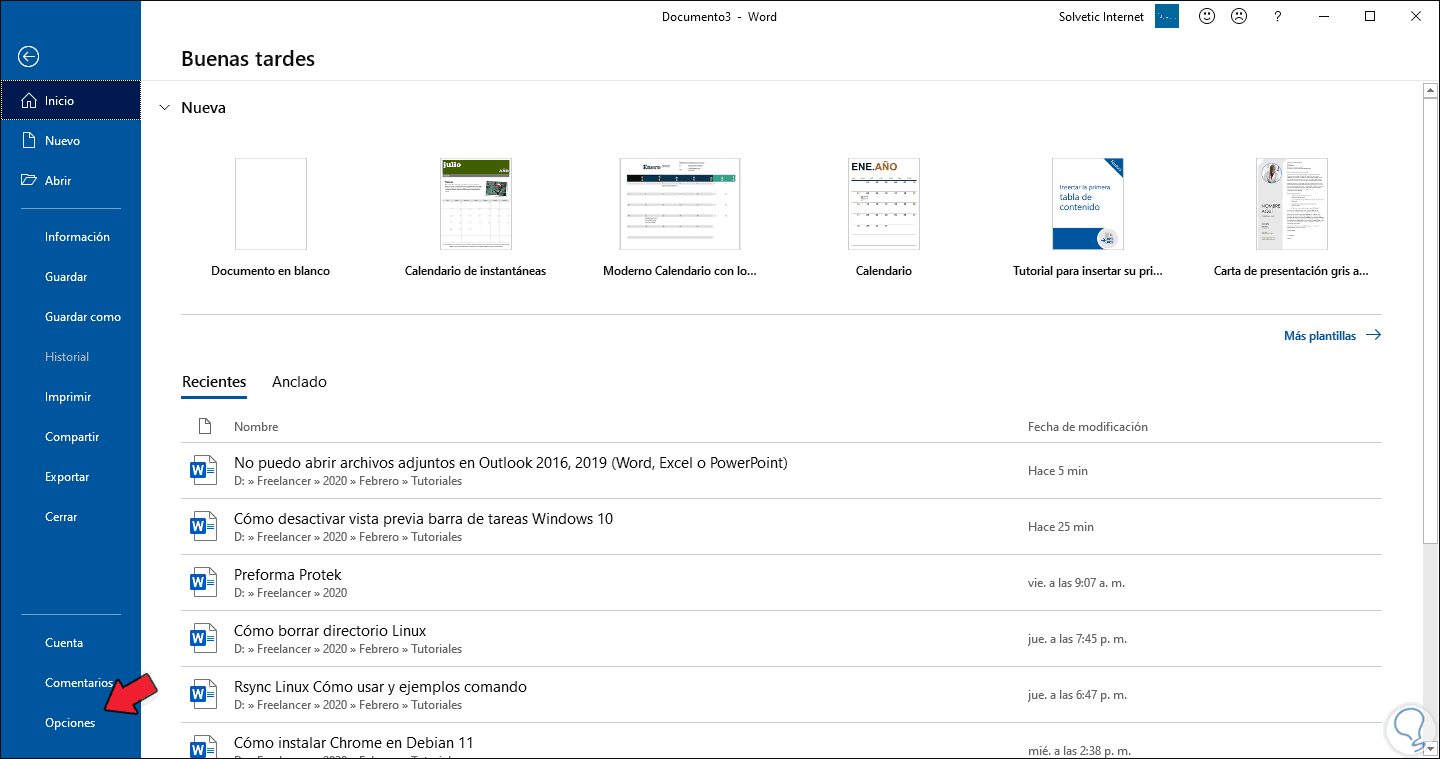The image size is (1440, 759).
Task: Click the vertical scrollbar down arrow
Action: point(1430,750)
